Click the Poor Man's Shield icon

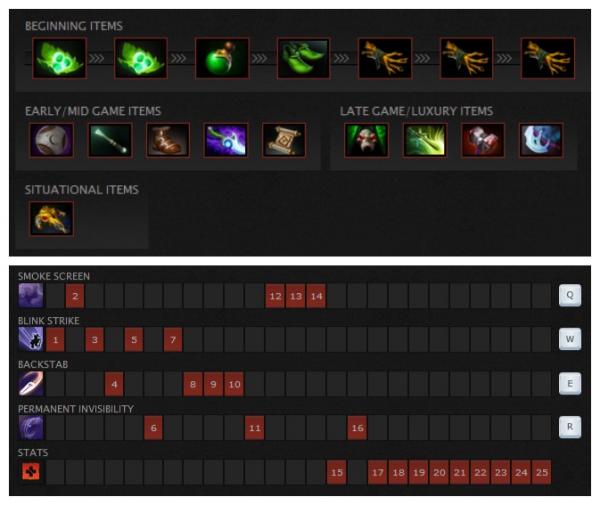coord(51,140)
